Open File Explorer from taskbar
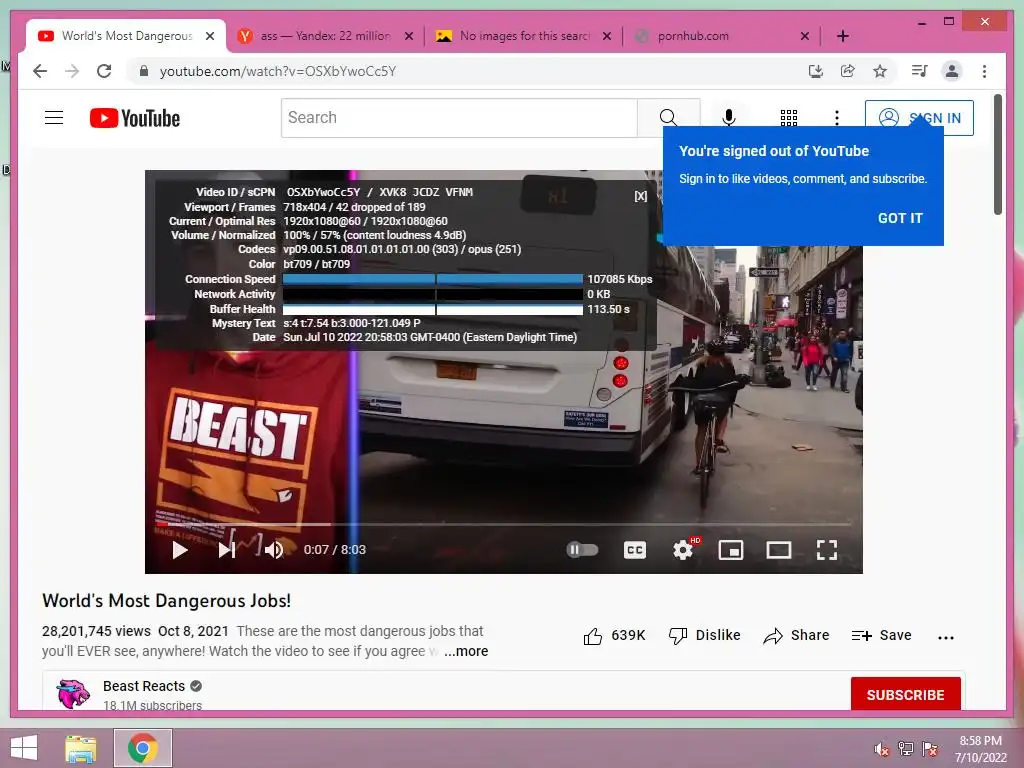This screenshot has height=768, width=1024. 81,748
